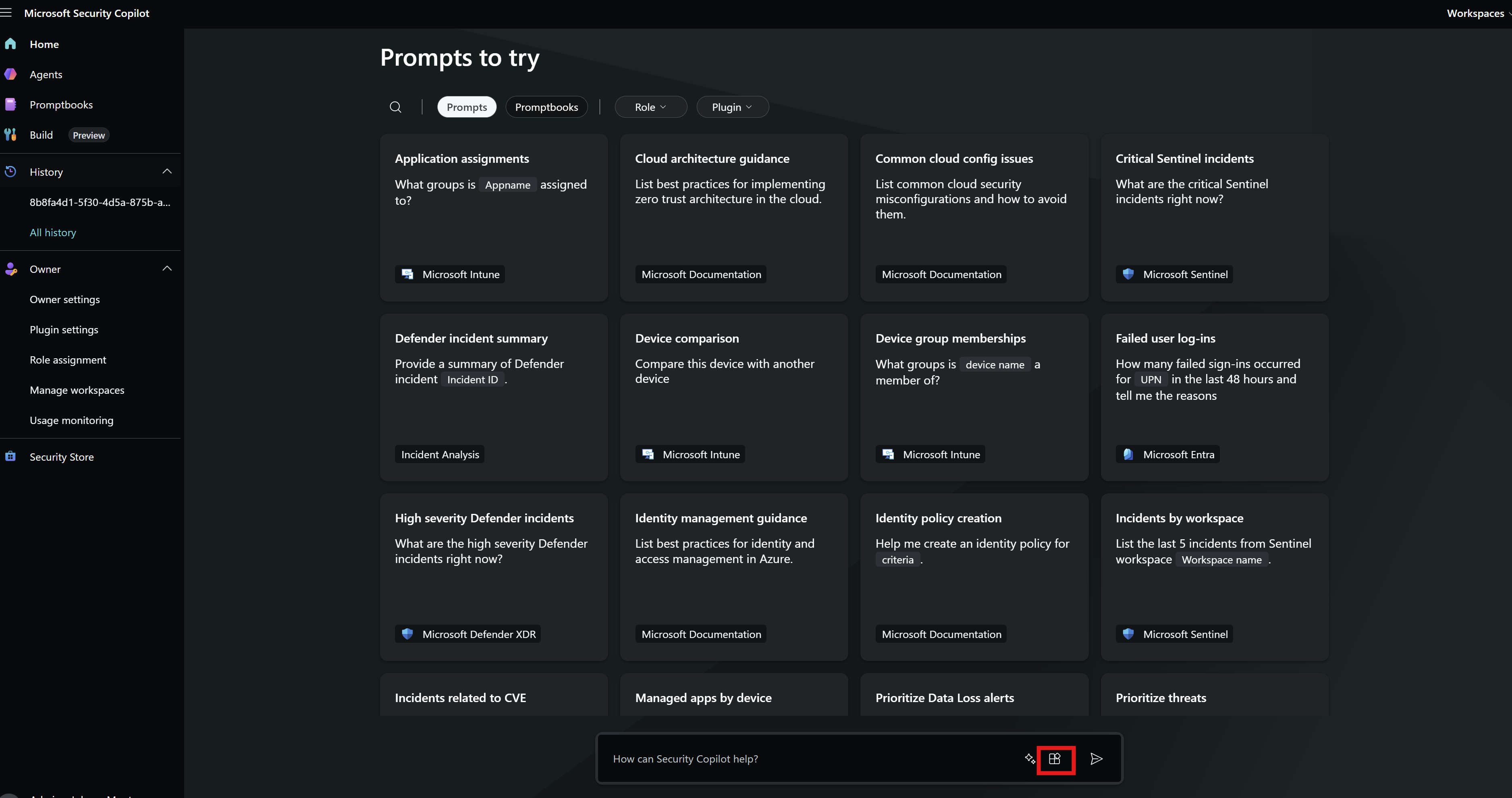Click the criteria placeholder
1512x798 pixels.
tap(897, 560)
